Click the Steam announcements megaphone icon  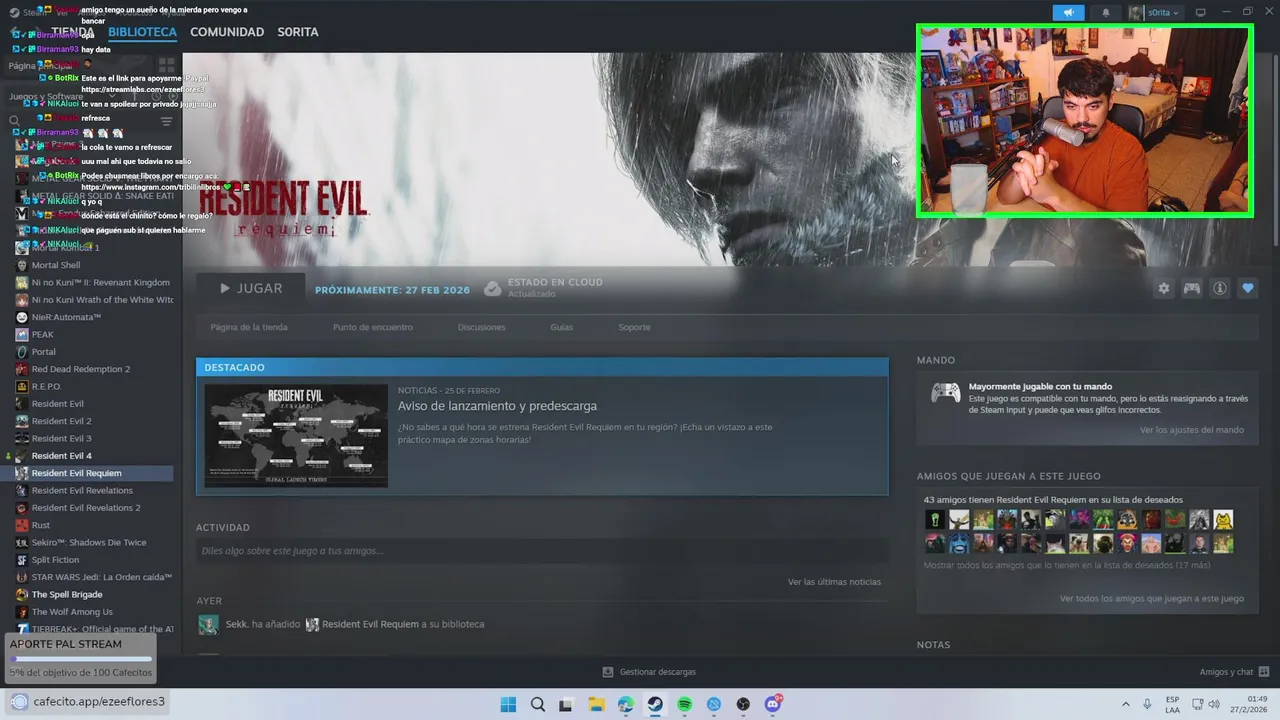point(1068,12)
